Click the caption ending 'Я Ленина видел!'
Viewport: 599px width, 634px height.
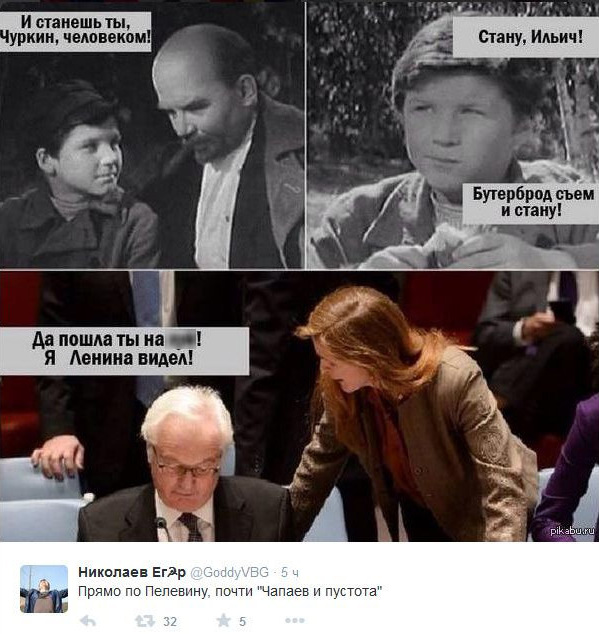124,351
